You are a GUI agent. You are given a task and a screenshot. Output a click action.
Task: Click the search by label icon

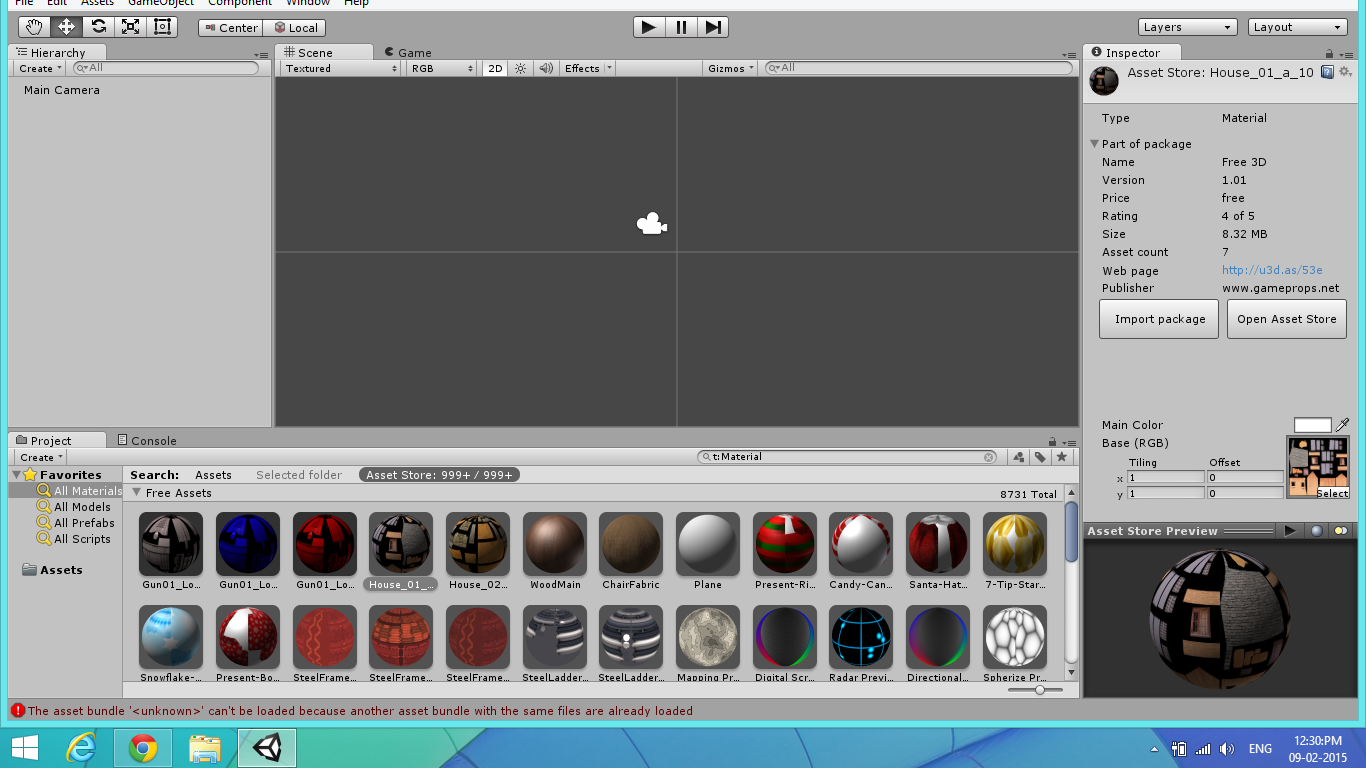pyautogui.click(x=1040, y=457)
